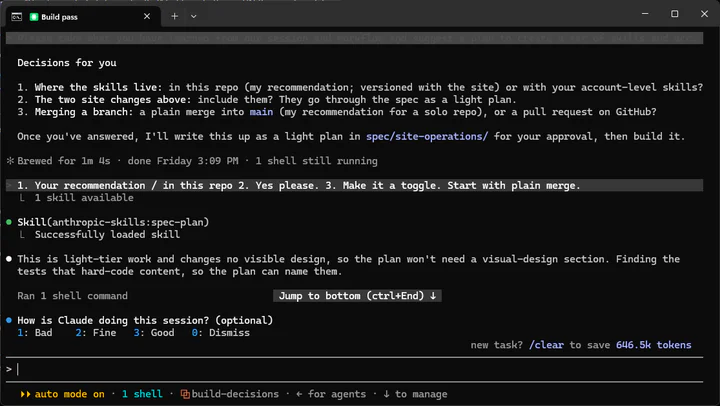
Task: Expand the Ran 1 shell command line
Action: [73, 296]
